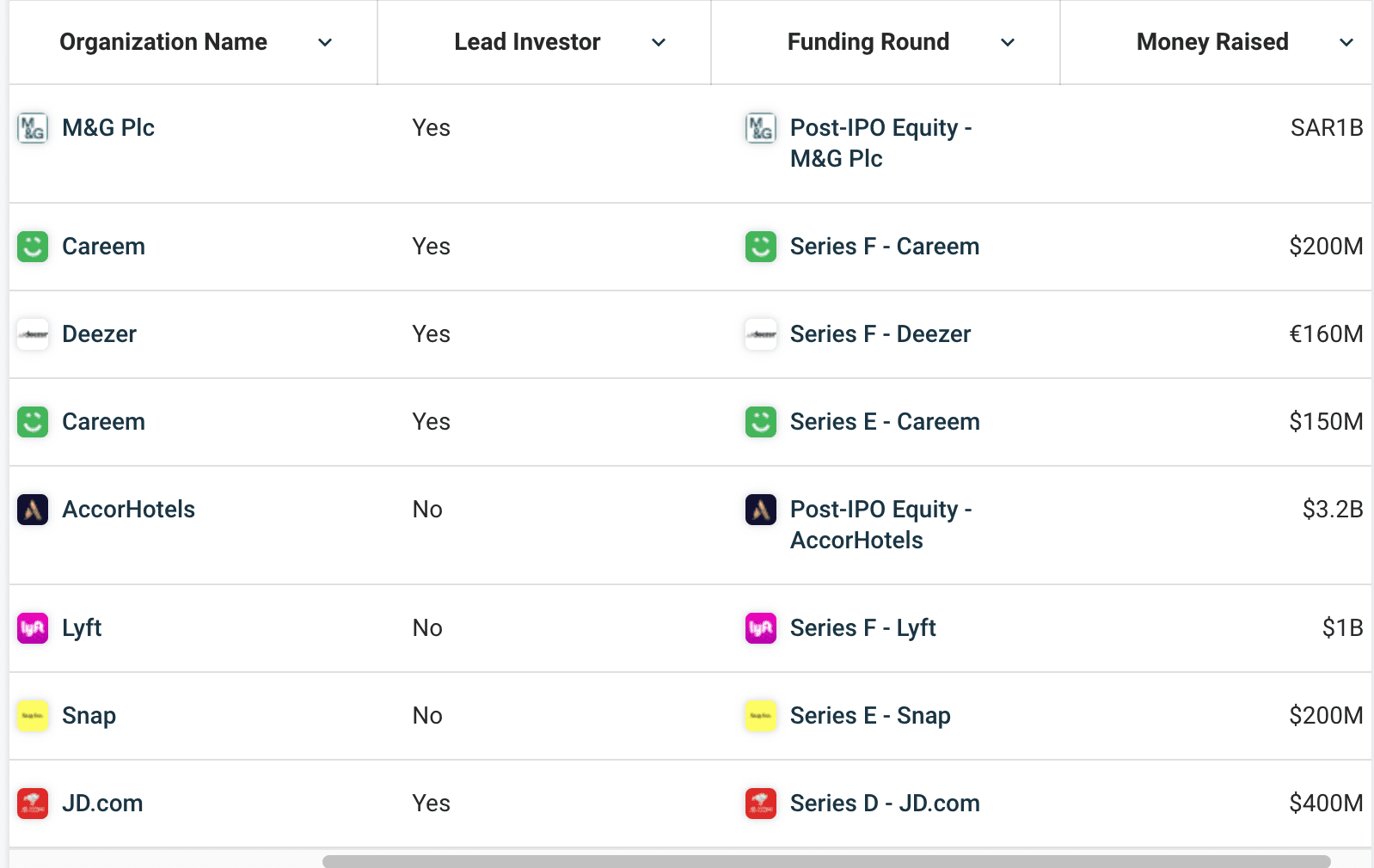Sort by Organization Name header label

click(x=163, y=42)
